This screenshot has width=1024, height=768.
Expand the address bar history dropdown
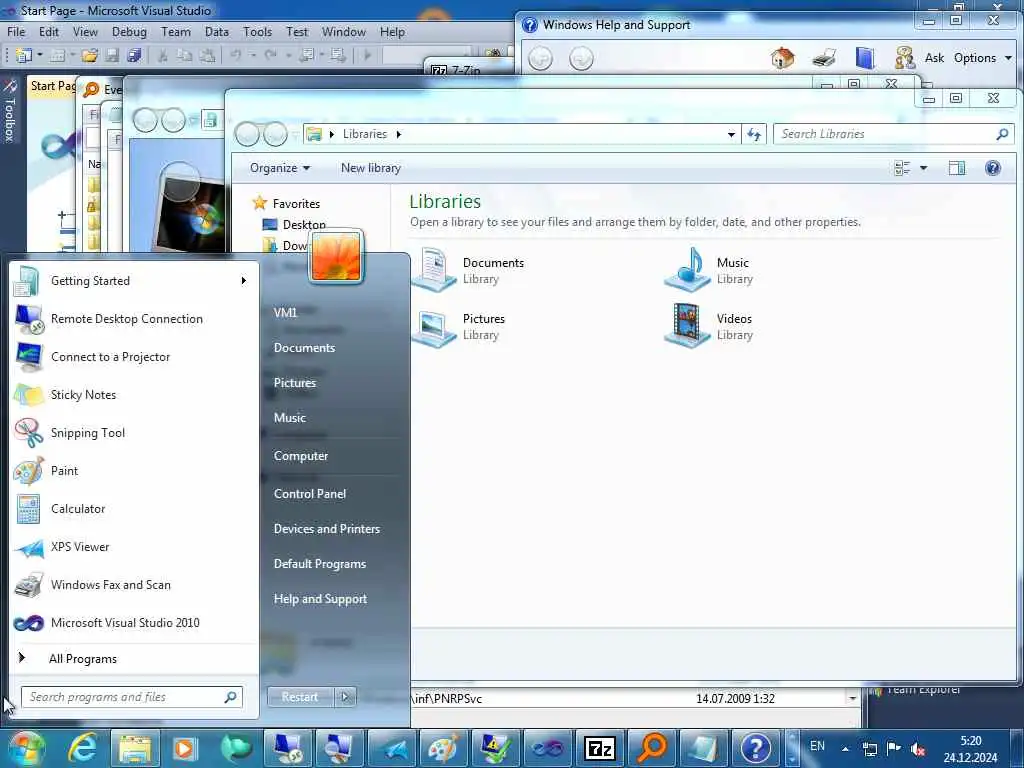(x=731, y=135)
